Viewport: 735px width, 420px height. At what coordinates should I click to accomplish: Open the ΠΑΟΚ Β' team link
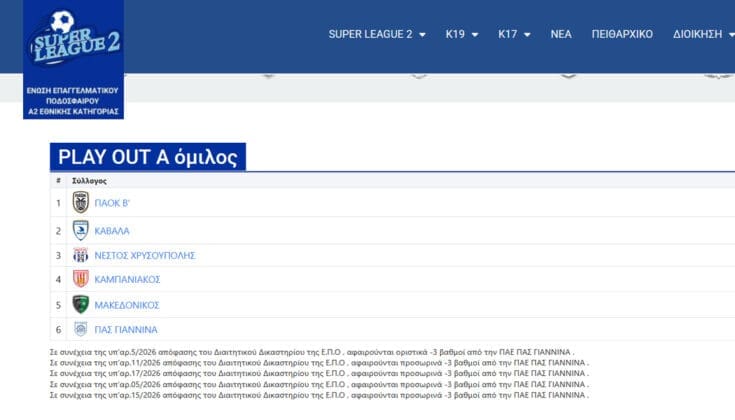(114, 203)
